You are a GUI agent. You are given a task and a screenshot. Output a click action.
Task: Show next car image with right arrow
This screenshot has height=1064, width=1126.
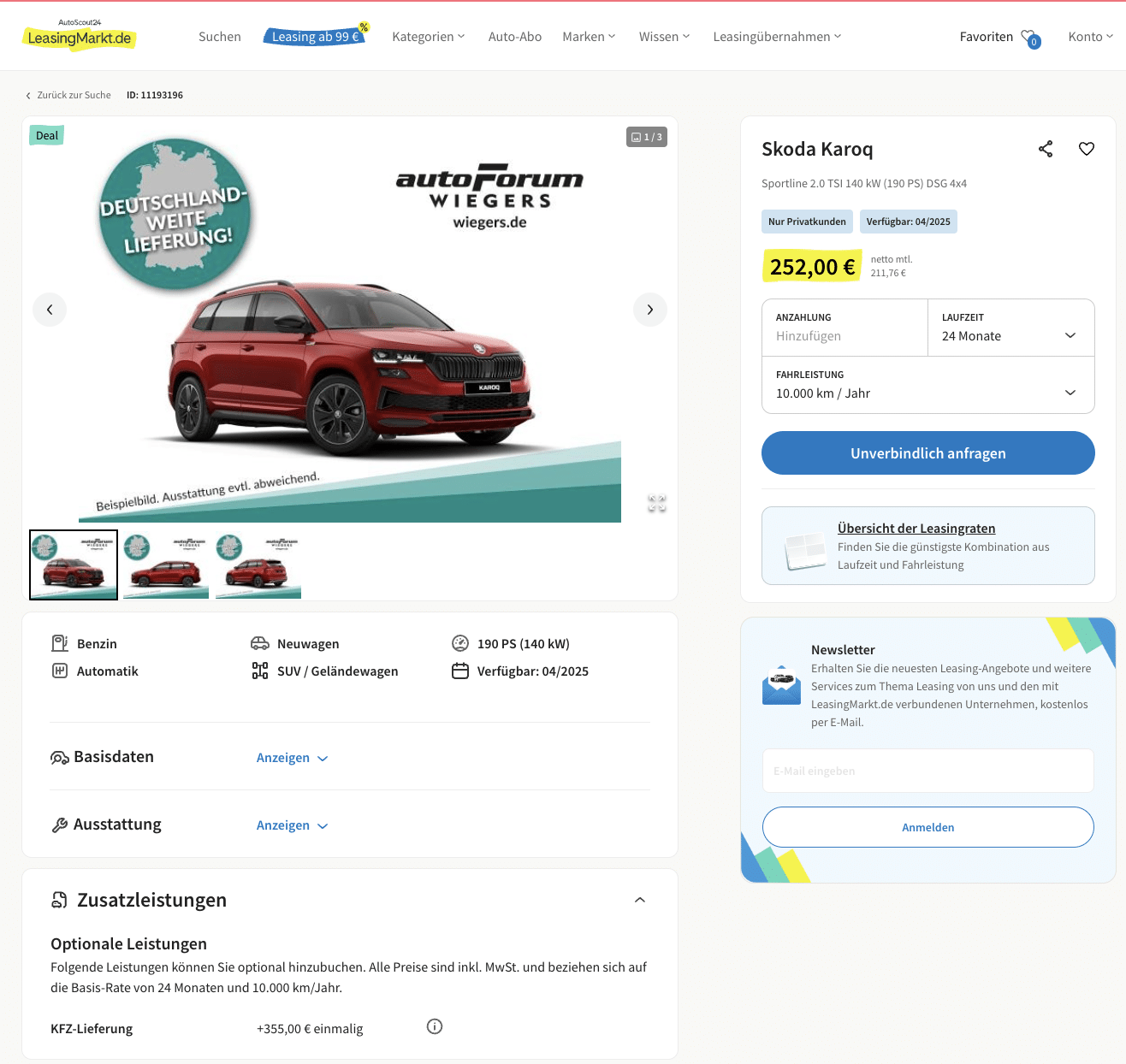650,310
